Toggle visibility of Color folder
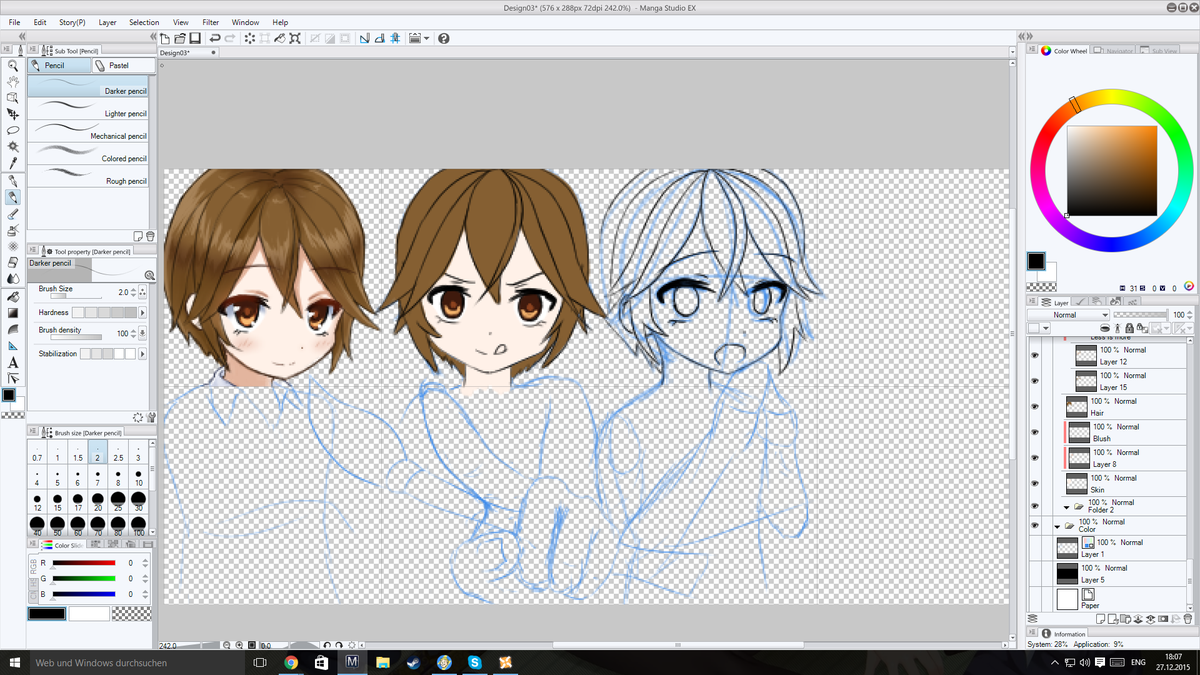The width and height of the screenshot is (1200, 675). (1035, 525)
